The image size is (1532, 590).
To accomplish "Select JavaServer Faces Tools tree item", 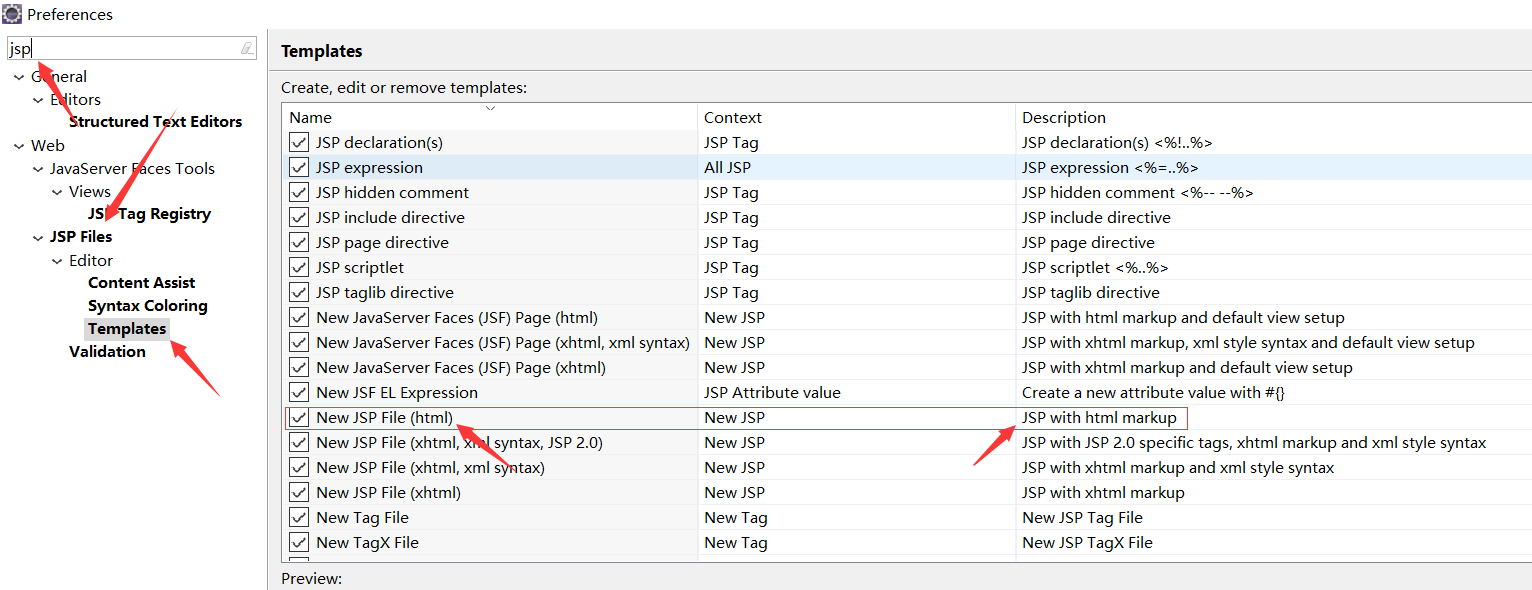I will (132, 169).
